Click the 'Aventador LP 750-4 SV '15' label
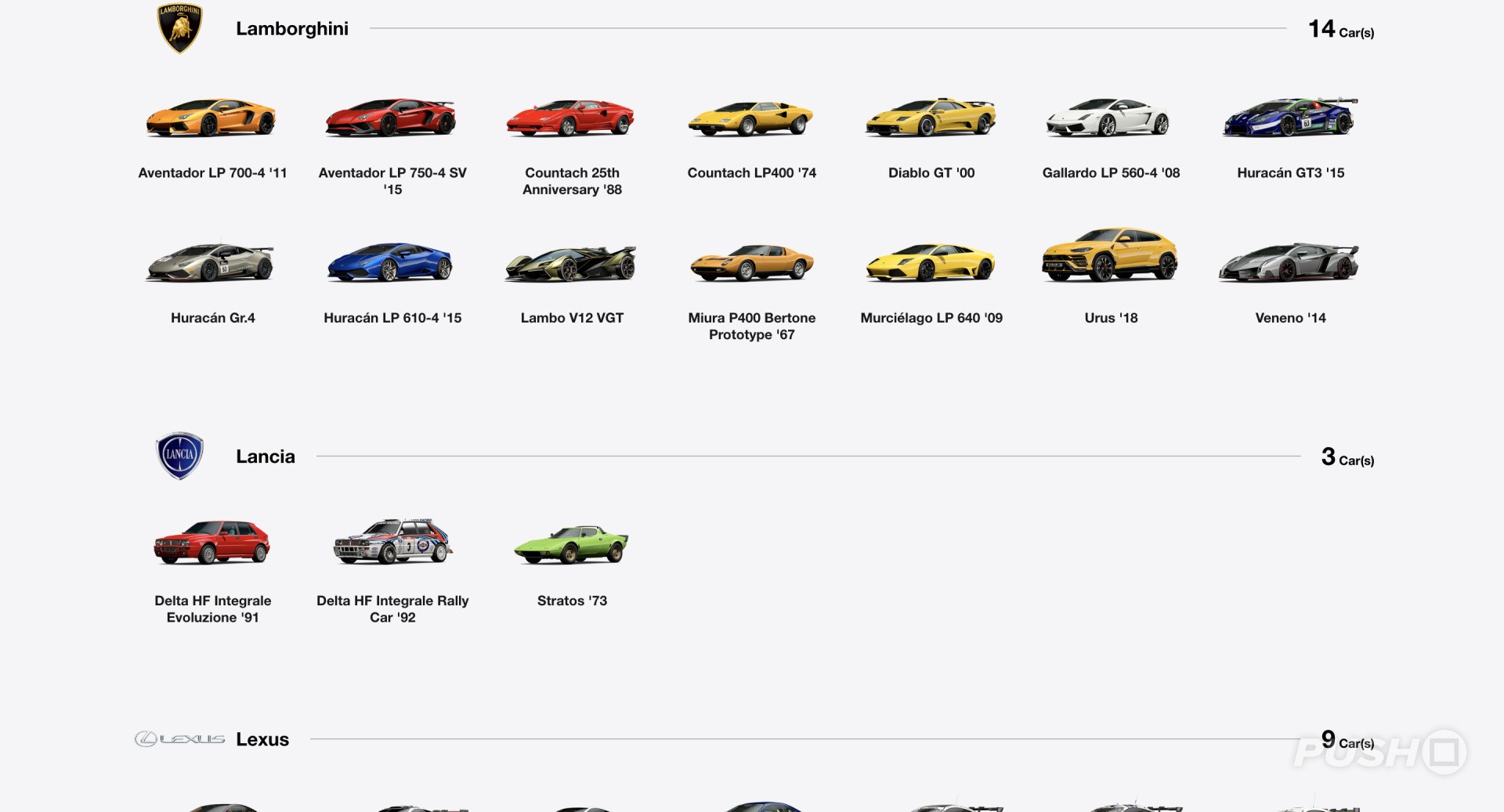The width and height of the screenshot is (1504, 812). (392, 181)
